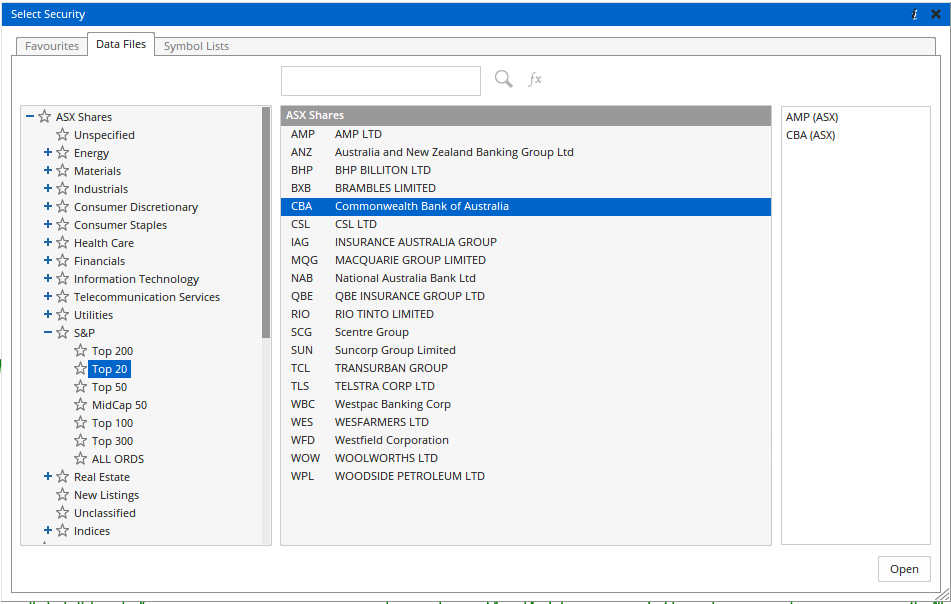
Task: Collapse the S&P tree node
Action: (x=48, y=332)
